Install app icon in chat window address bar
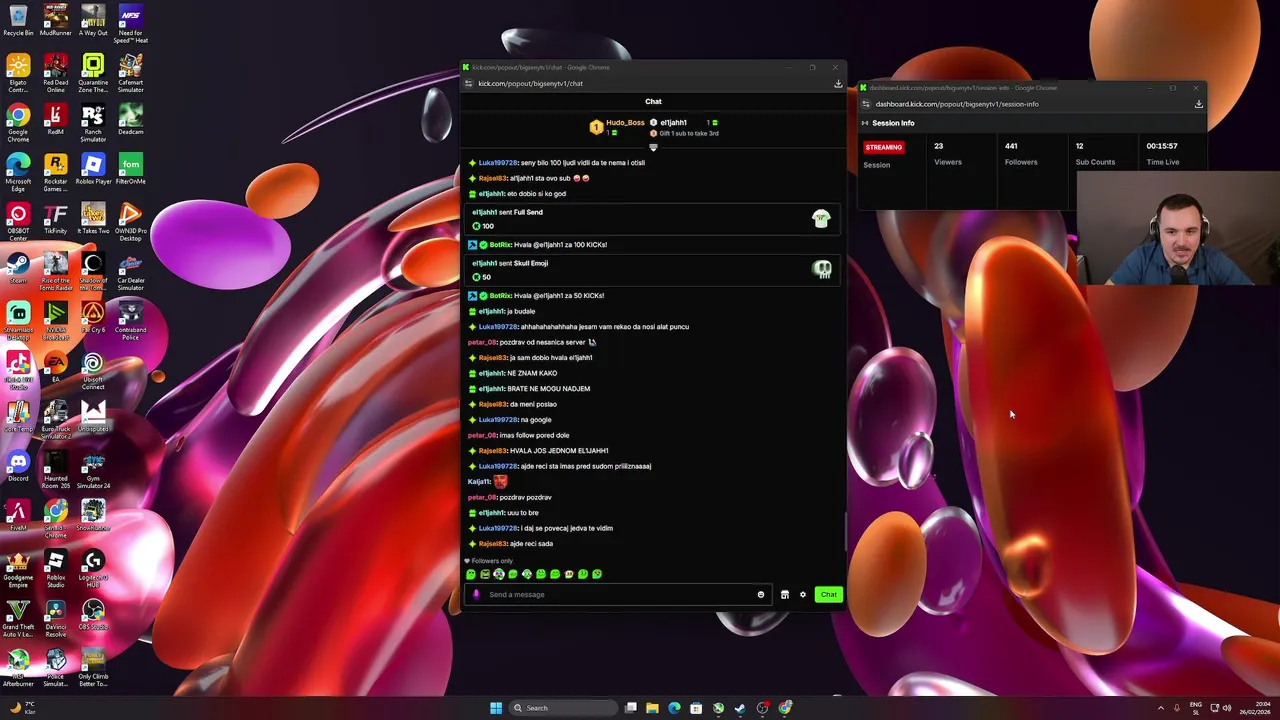The image size is (1280, 720). [838, 84]
